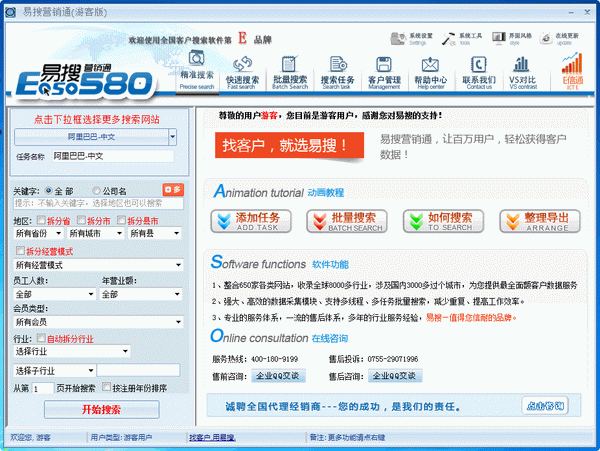Click the 开始搜索 button

click(101, 410)
